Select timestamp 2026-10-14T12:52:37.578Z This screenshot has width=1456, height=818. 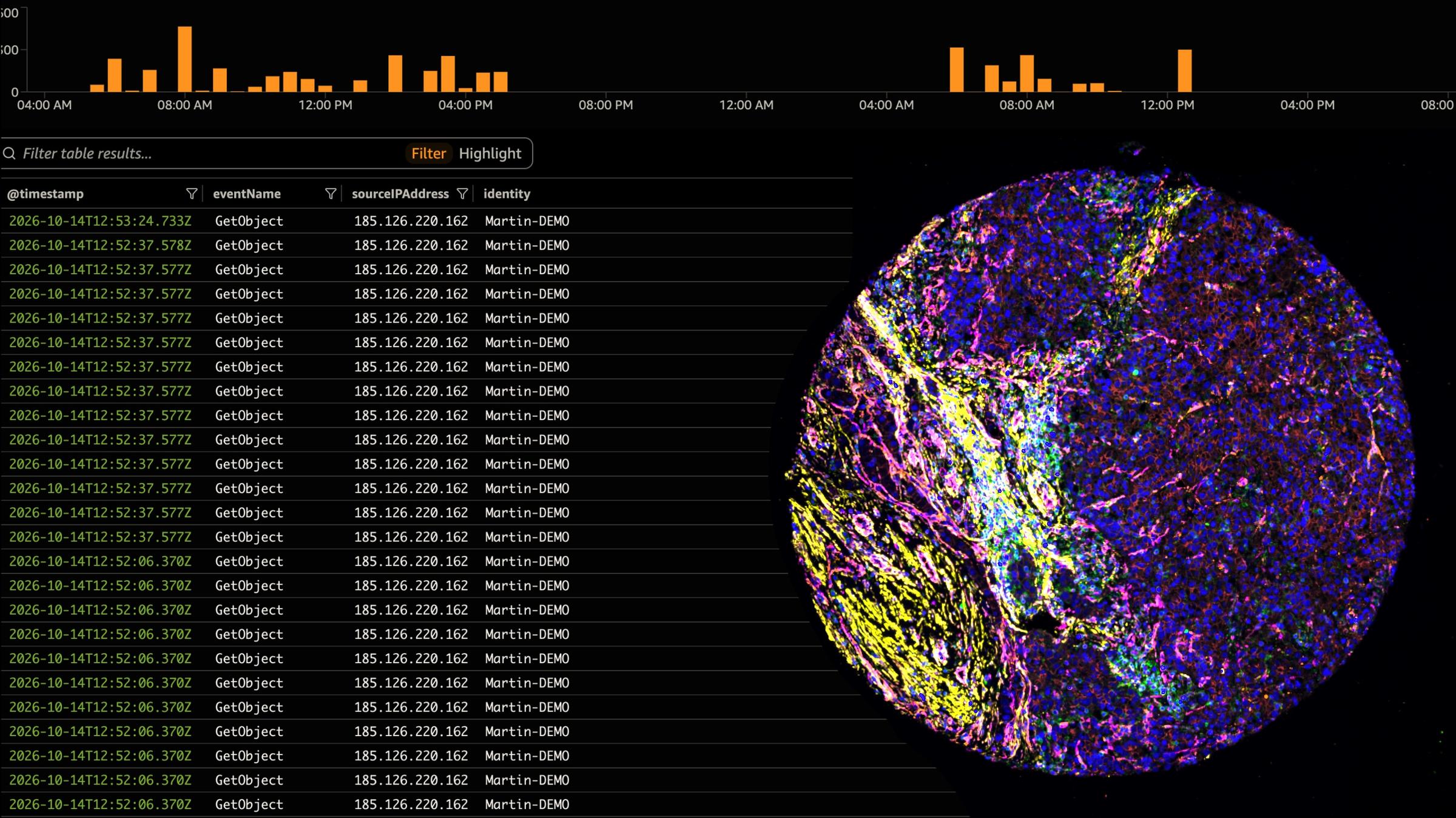(x=100, y=245)
